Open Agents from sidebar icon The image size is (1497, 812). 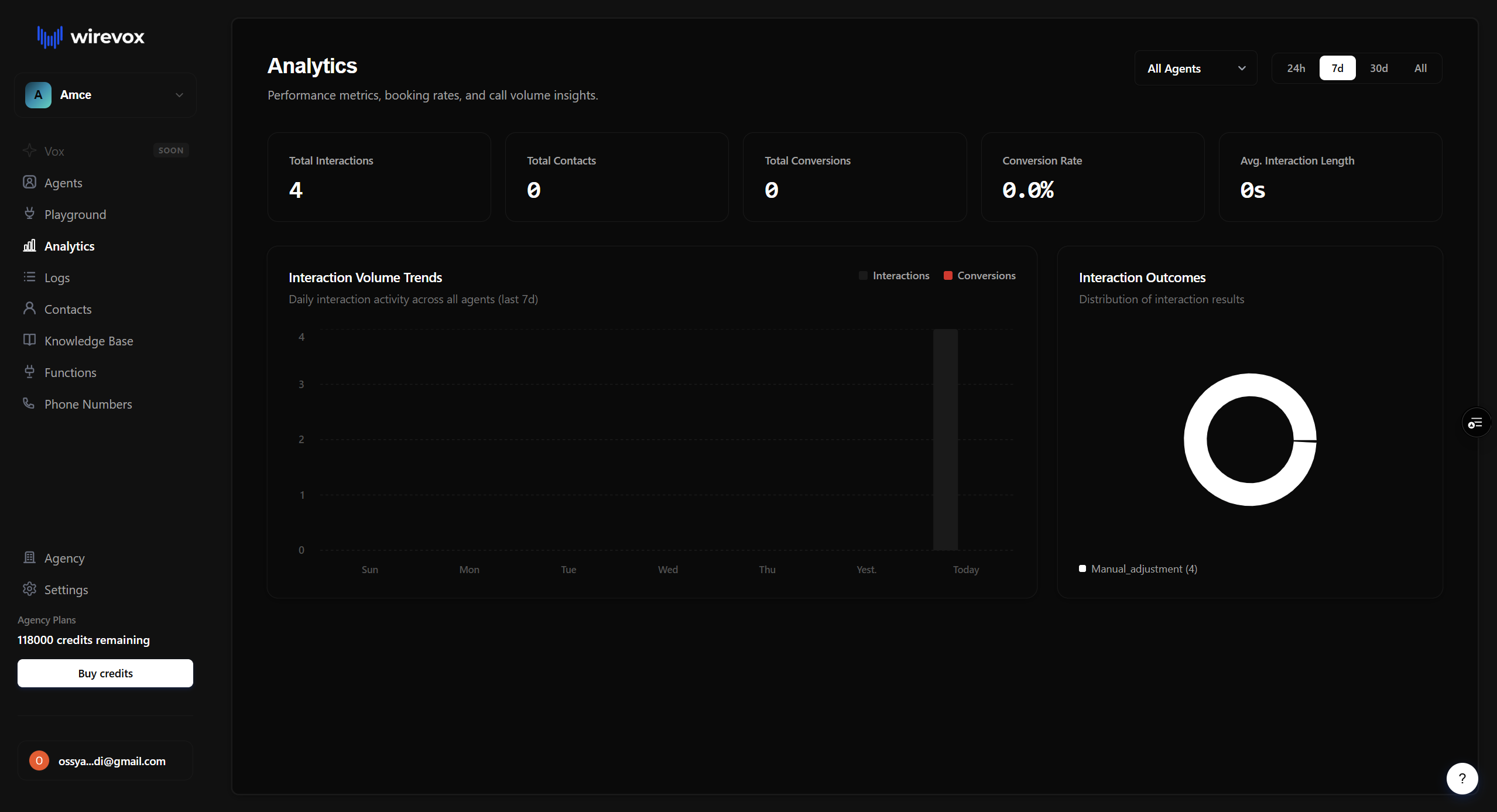[29, 182]
